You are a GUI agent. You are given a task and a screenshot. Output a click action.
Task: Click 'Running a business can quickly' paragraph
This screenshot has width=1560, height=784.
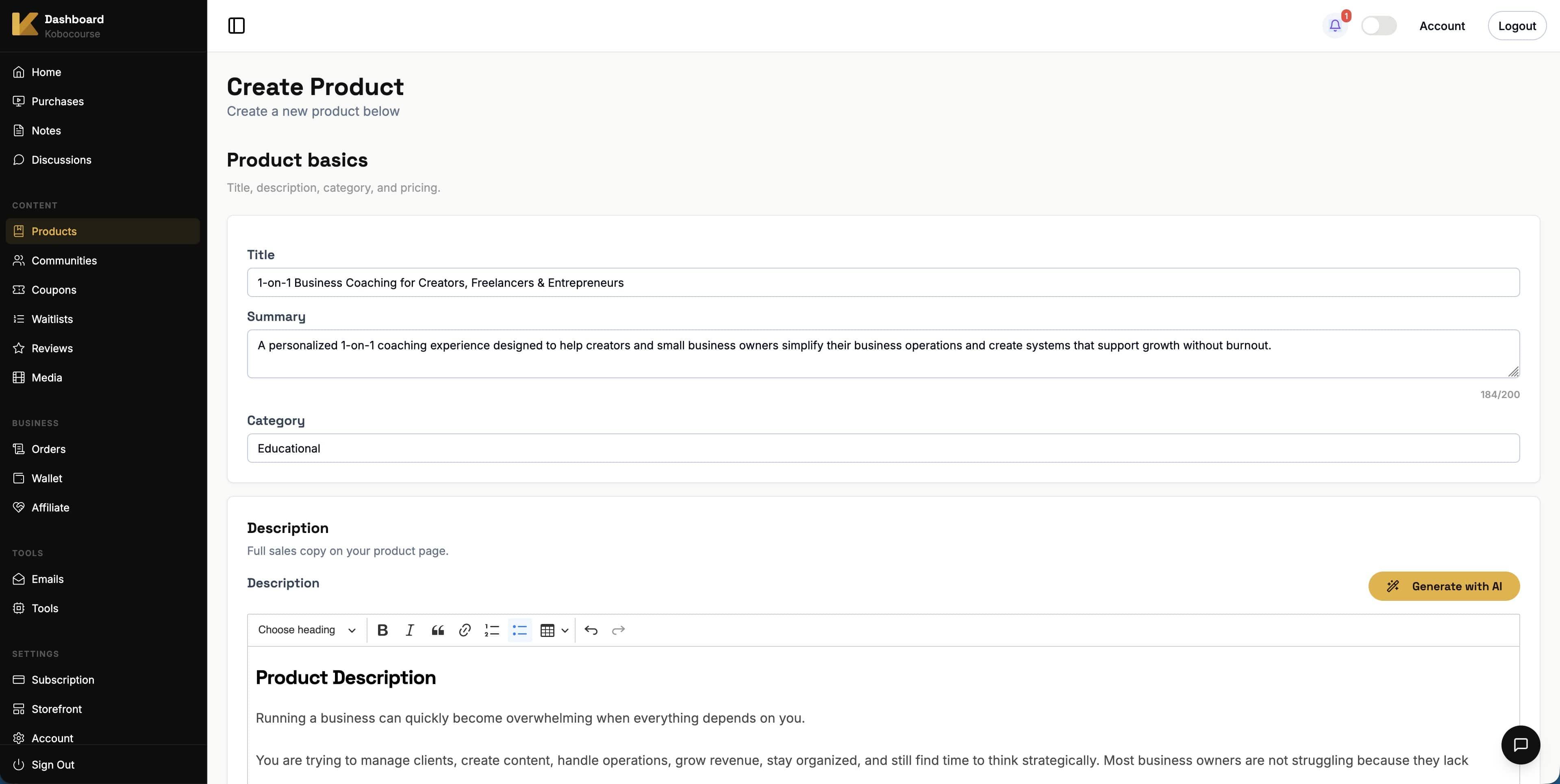[x=530, y=719]
